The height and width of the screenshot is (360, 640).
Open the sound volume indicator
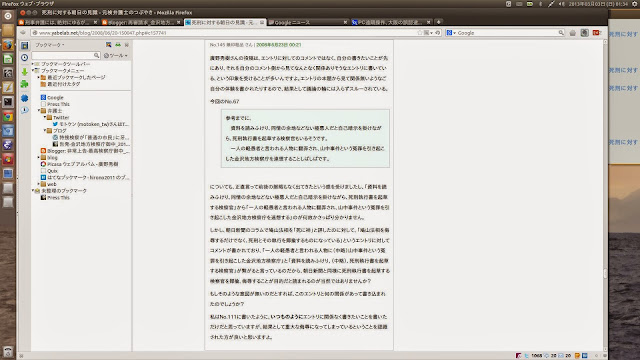point(562,4)
